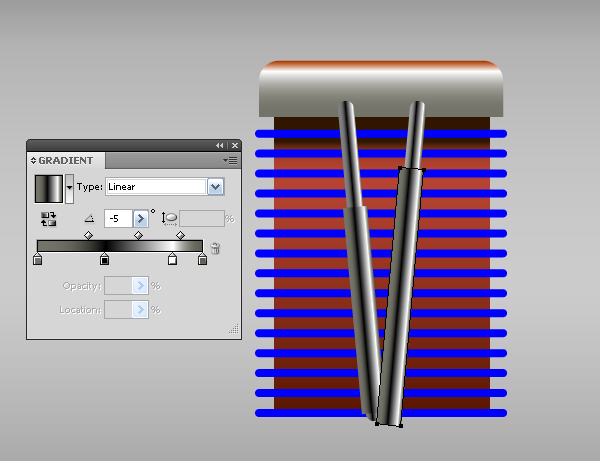Click the middle midpoint diamond above gradient bar
600x461 pixels.
(139, 235)
